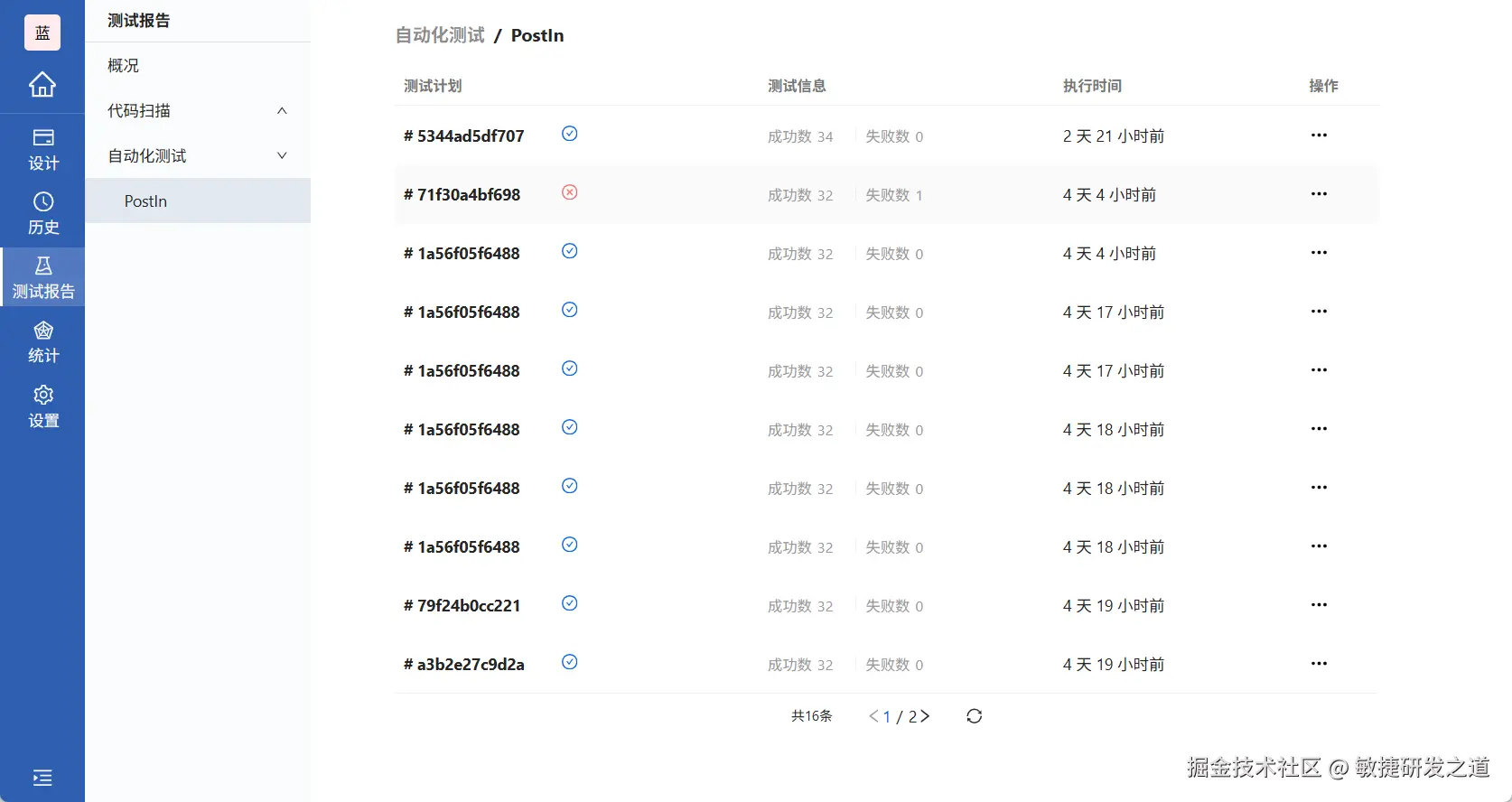This screenshot has height=802, width=1512.
Task: Open more actions for 71f30a4bf698 row
Action: pyautogui.click(x=1319, y=194)
